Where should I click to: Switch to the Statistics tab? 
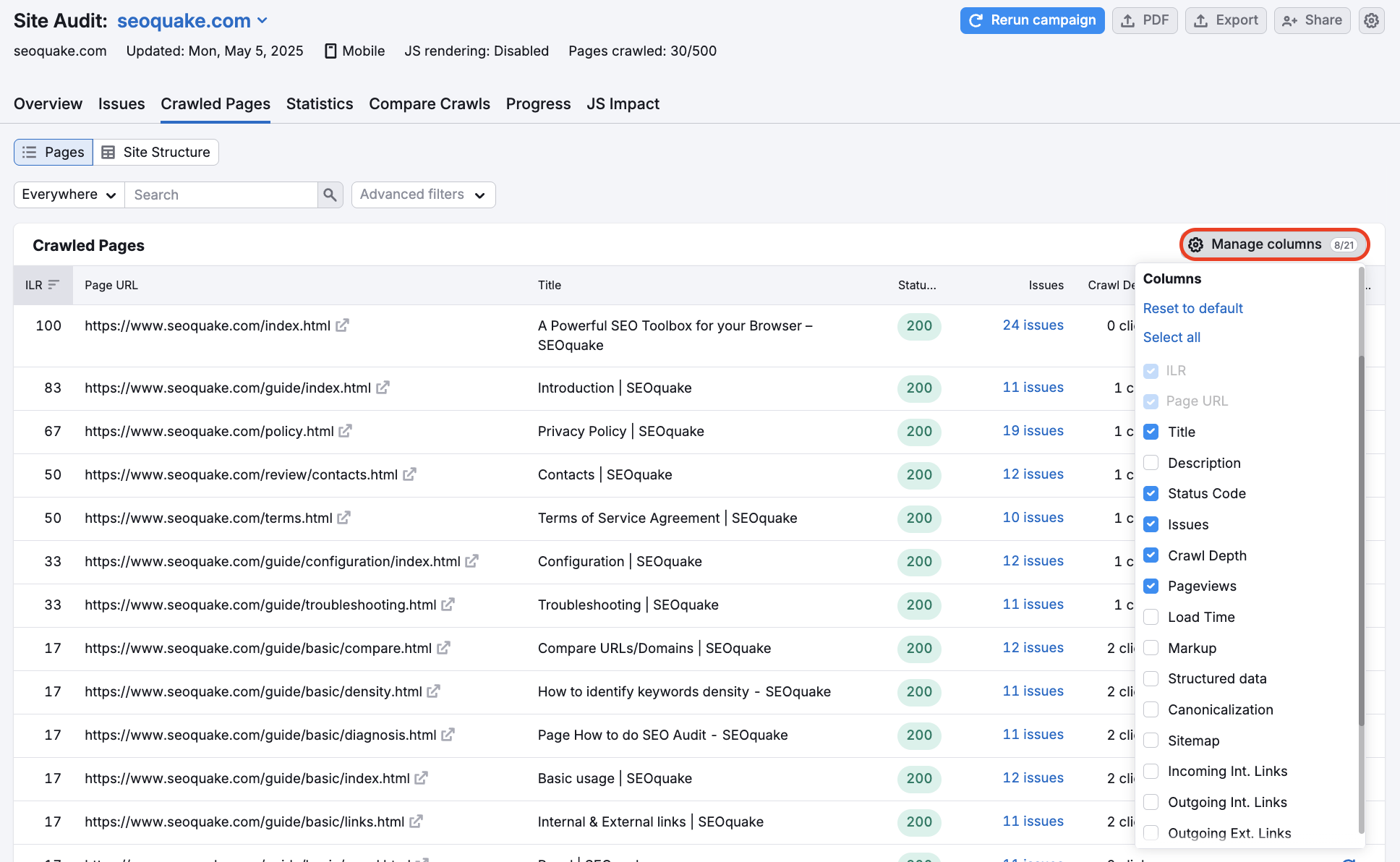[319, 103]
